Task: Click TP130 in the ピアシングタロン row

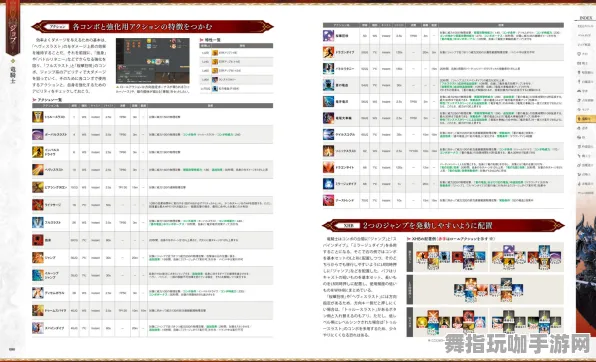Action: pyautogui.click(x=122, y=187)
